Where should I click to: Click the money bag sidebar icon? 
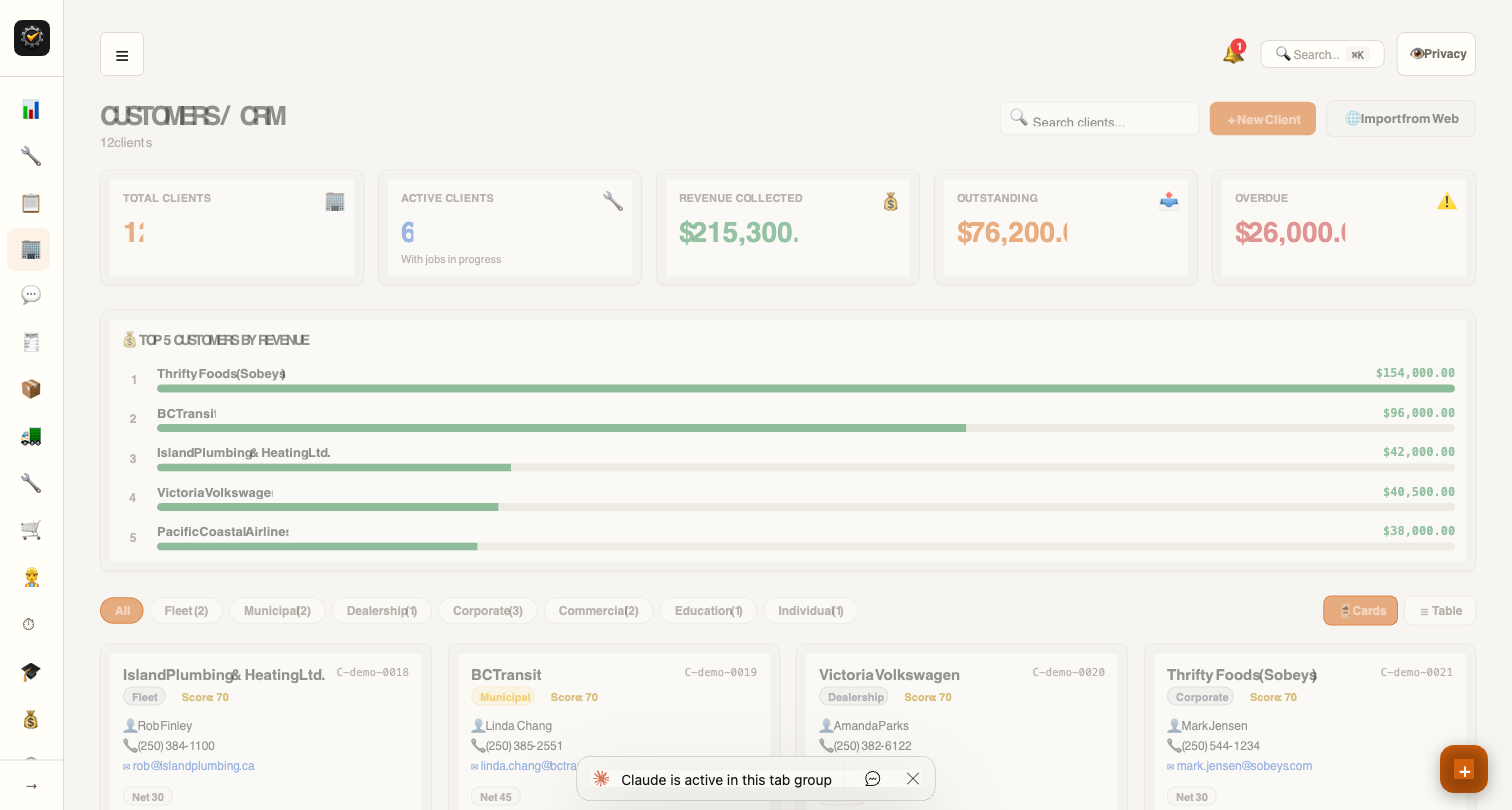[30, 718]
